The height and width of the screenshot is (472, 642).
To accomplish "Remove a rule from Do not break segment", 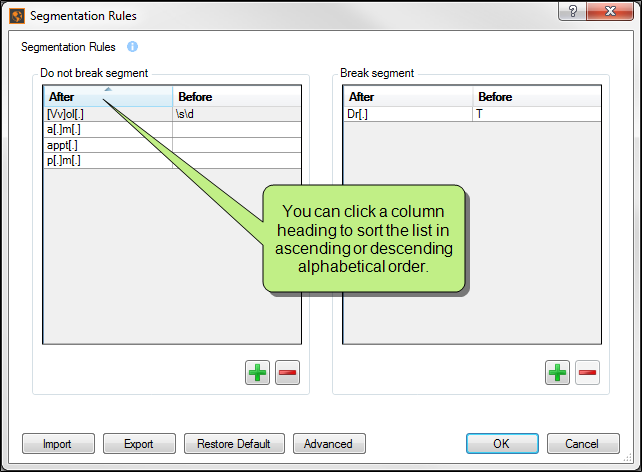I will [287, 373].
